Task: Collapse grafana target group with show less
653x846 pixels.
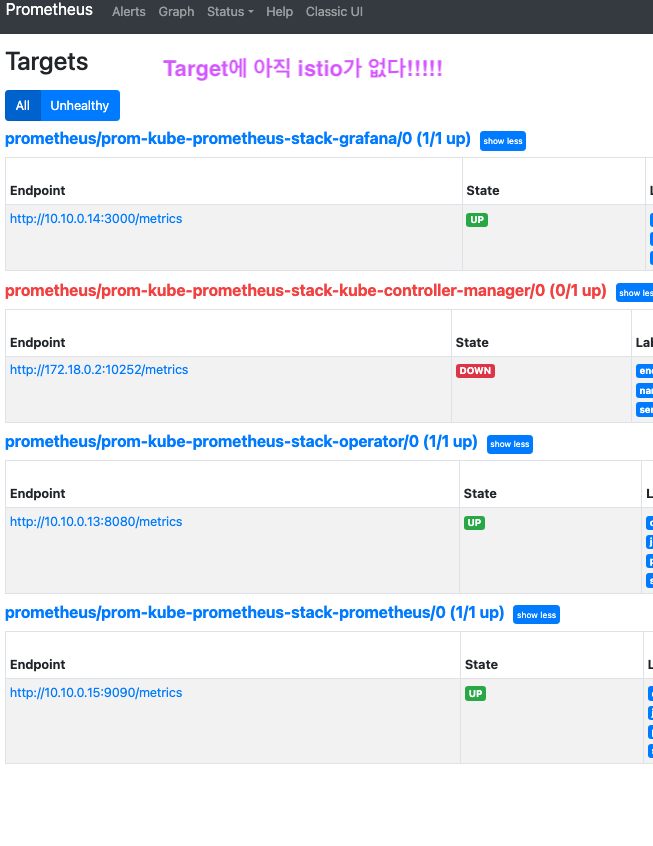Action: [502, 141]
